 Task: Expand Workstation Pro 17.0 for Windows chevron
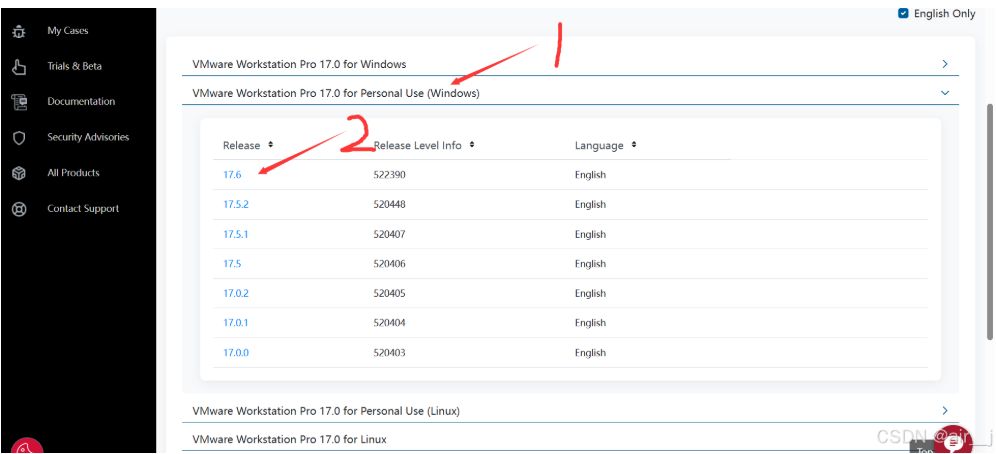[x=945, y=63]
